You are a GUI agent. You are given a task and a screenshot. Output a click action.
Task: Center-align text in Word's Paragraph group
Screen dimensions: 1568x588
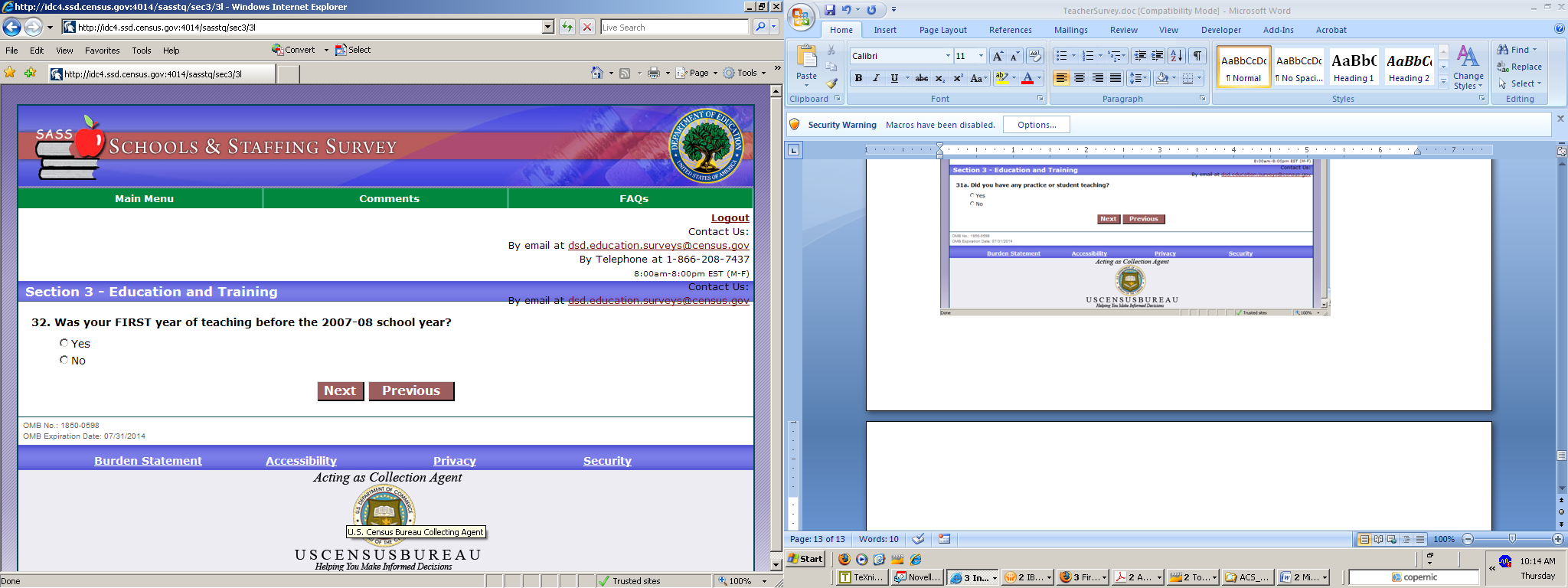pyautogui.click(x=1080, y=78)
